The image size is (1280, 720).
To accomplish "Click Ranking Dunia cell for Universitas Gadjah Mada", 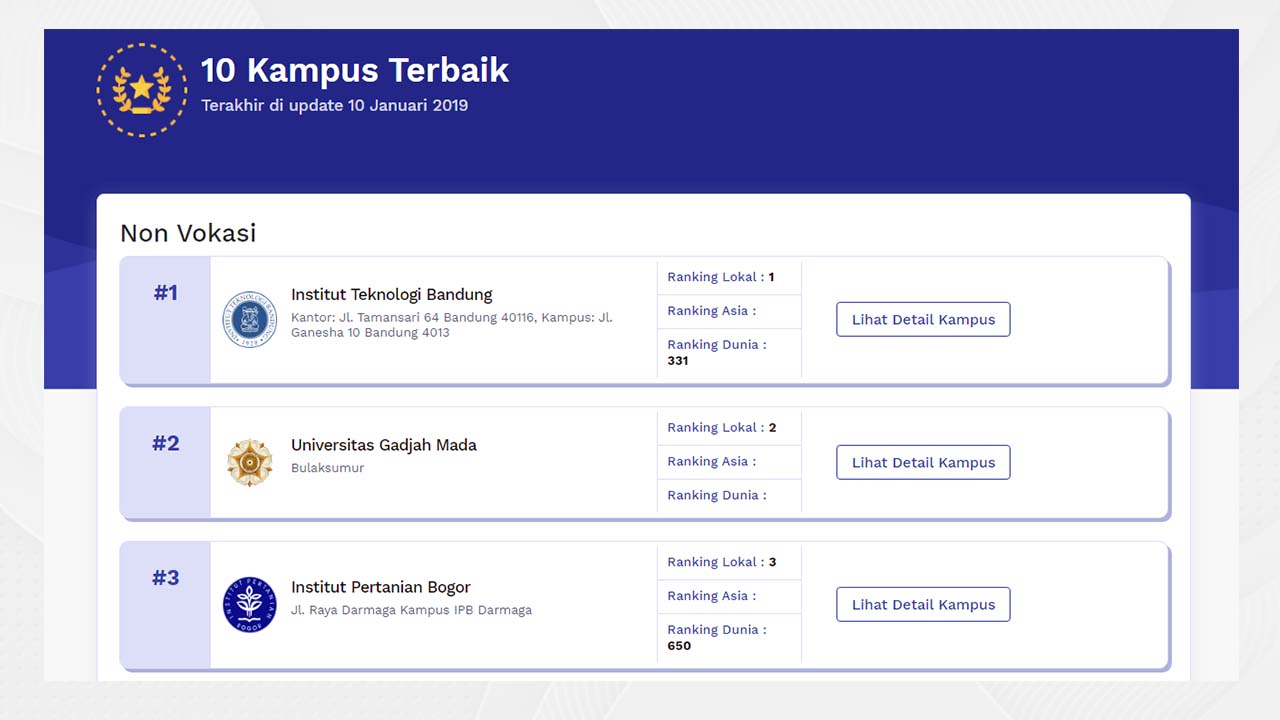I will pos(729,495).
